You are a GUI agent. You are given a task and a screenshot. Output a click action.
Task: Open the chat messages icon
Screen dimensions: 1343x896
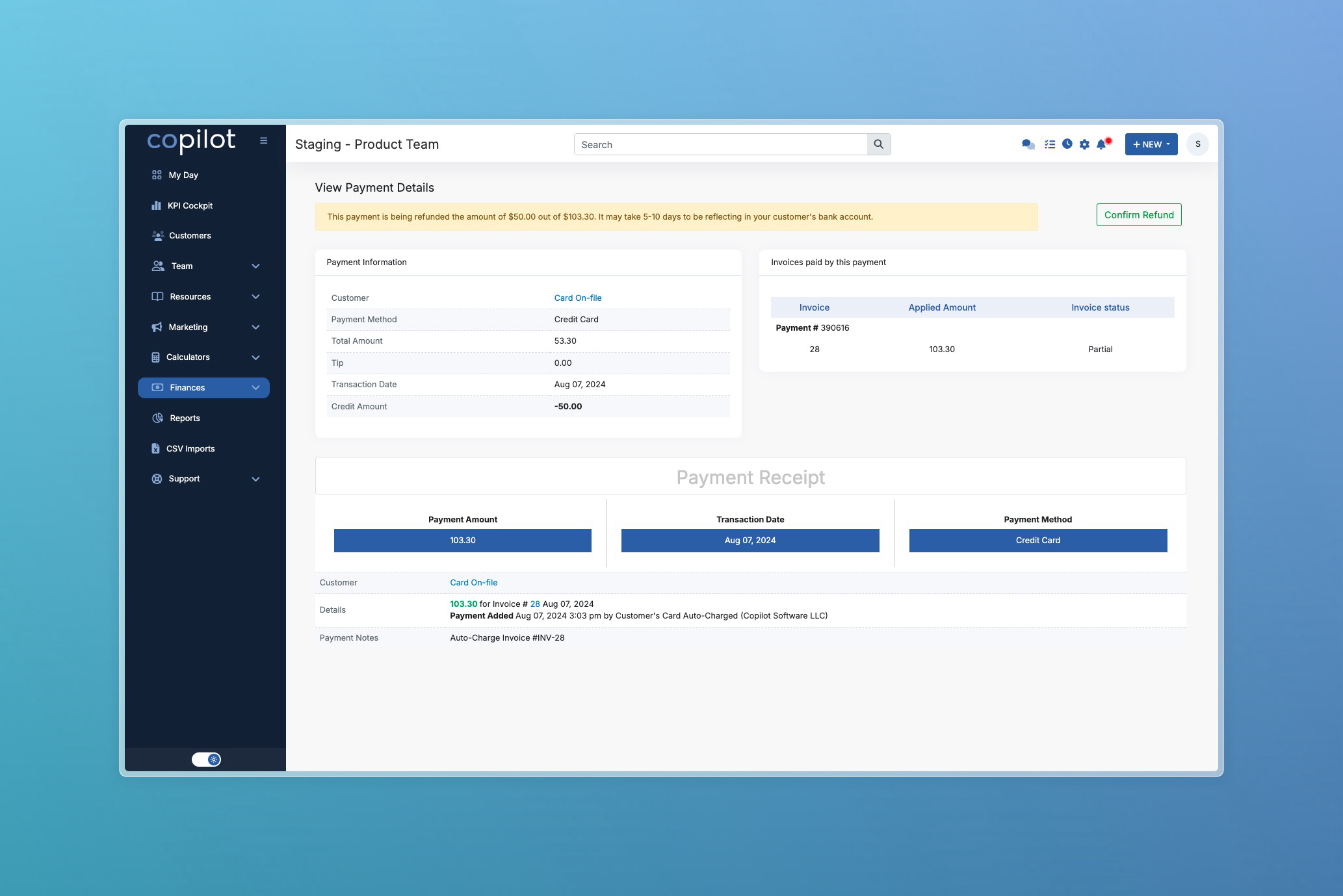click(1028, 144)
